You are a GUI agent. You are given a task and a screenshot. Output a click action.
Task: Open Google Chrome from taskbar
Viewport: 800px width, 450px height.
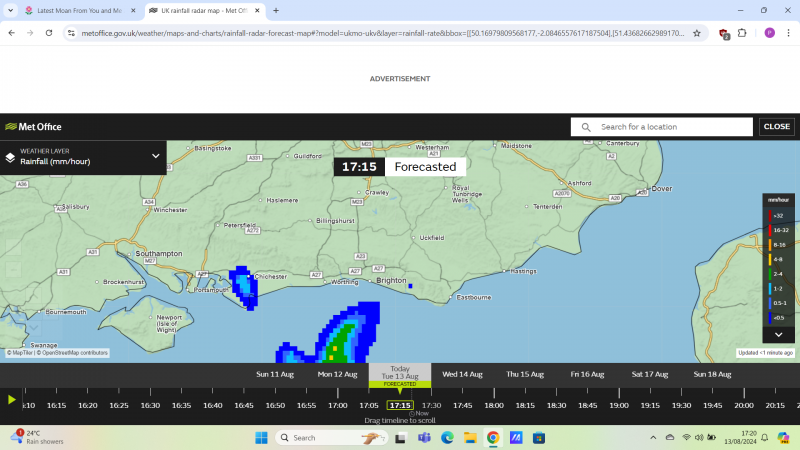pos(493,438)
